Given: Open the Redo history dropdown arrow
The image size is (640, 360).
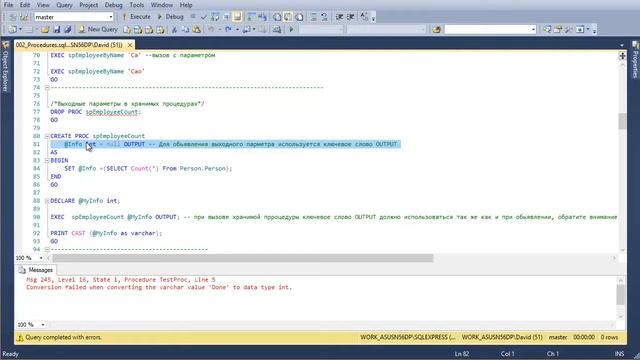Looking at the screenshot, I should point(237,29).
